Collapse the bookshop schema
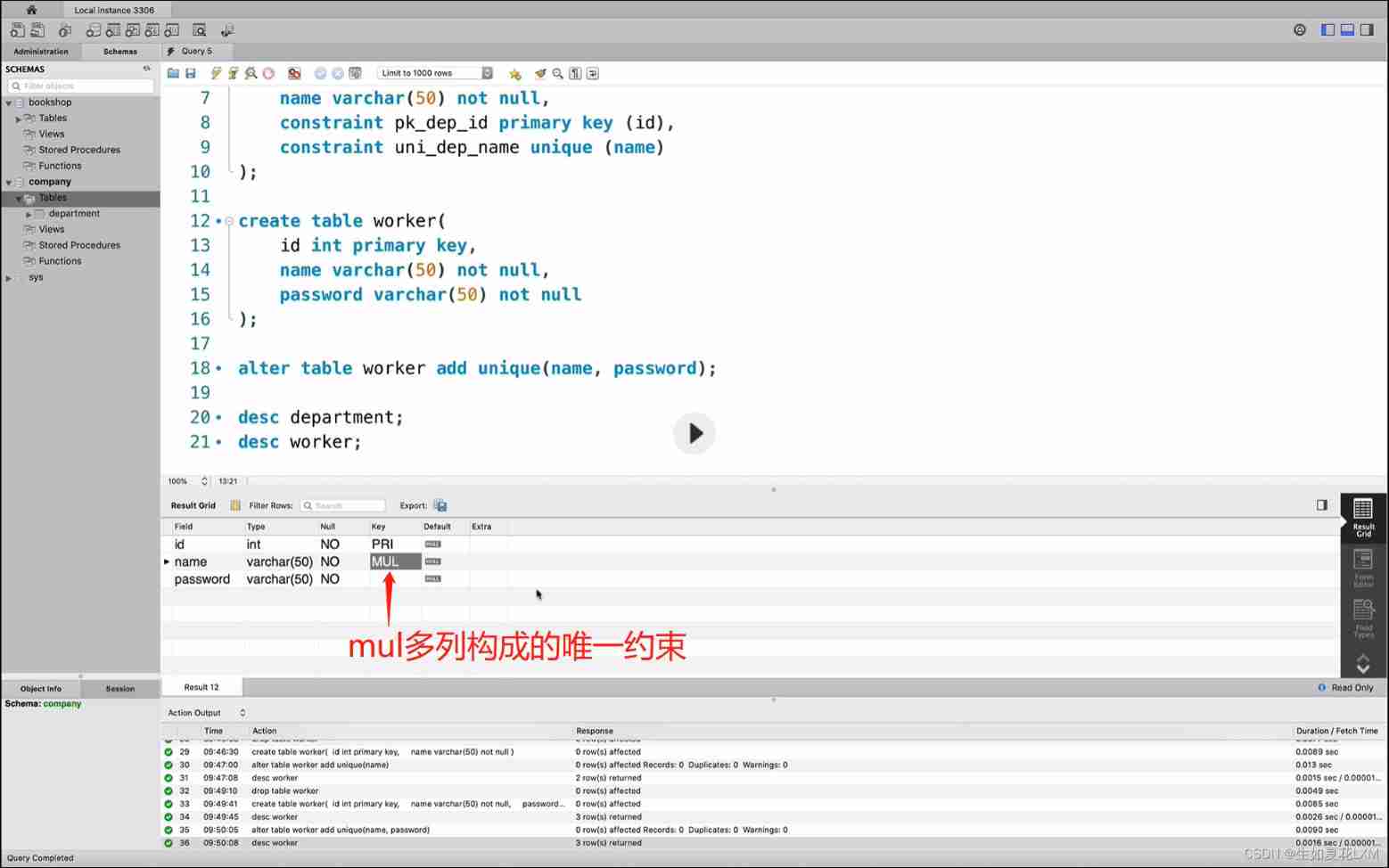Screen dimensions: 1389x868 (9, 103)
